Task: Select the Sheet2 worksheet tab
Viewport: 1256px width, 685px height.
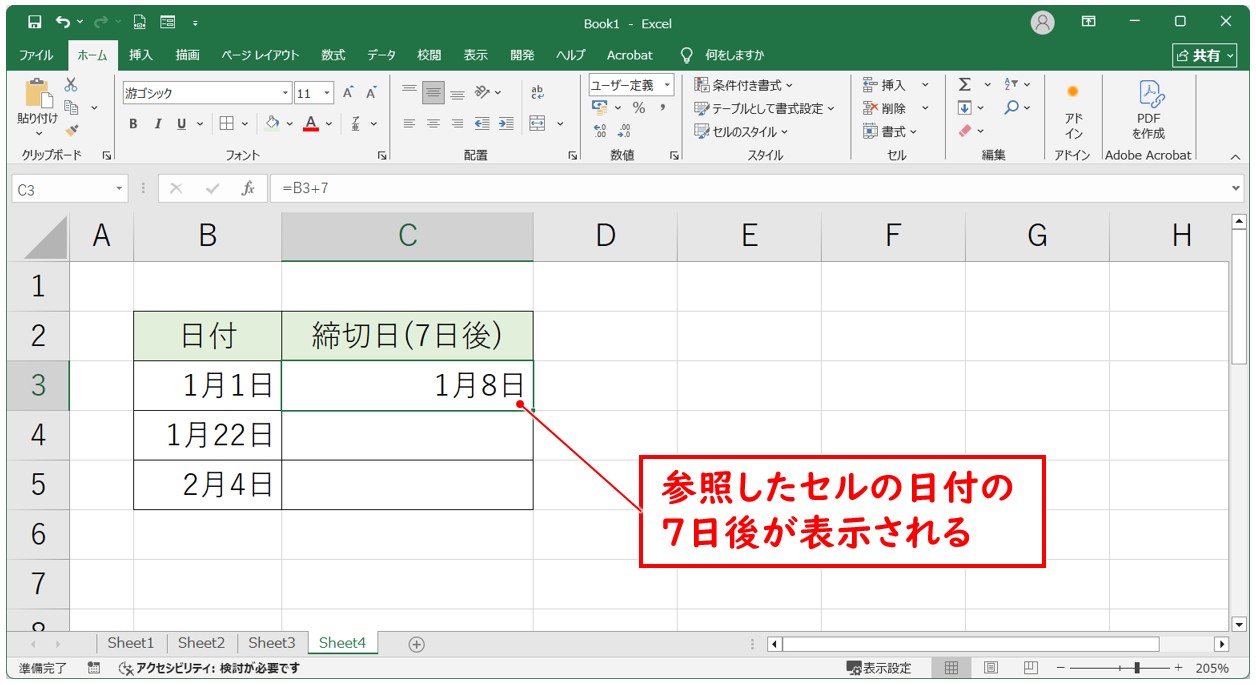Action: (201, 643)
